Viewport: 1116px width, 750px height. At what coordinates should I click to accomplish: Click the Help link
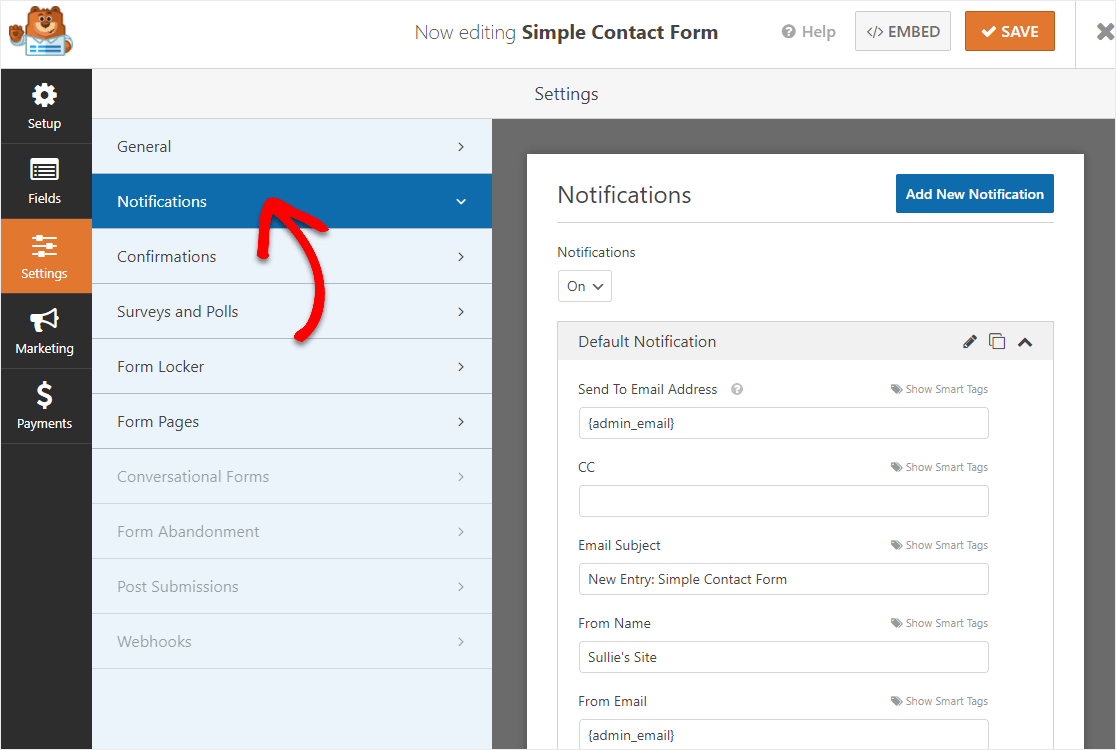point(809,32)
